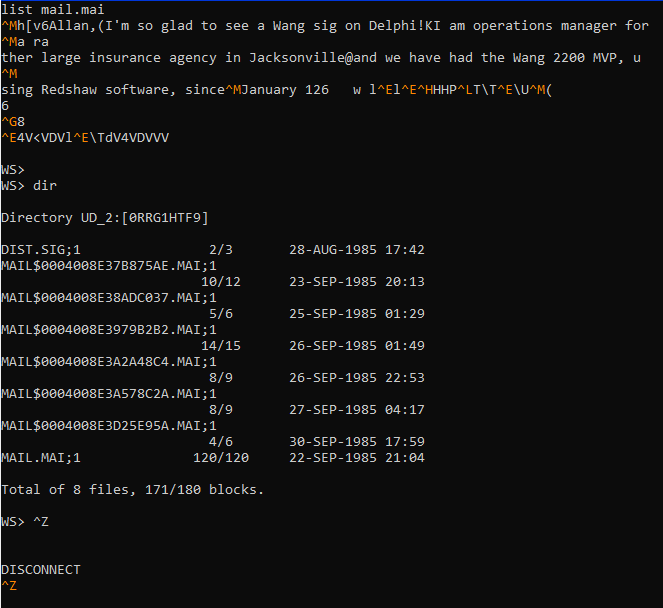This screenshot has height=608, width=663.
Task: Click the 'WS> ^Z' prompt line
Action: pos(25,522)
